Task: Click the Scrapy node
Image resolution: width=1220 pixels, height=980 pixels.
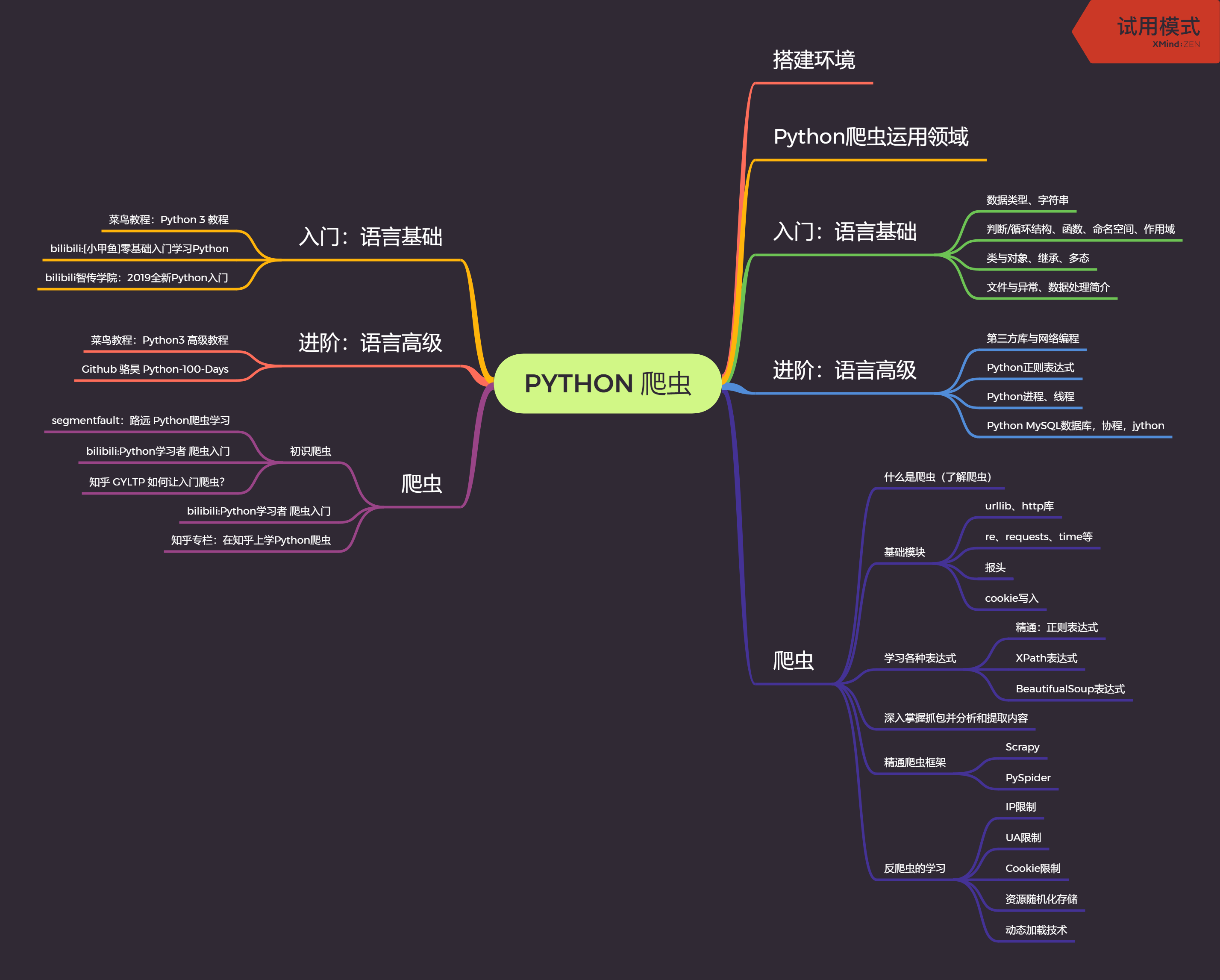Action: tap(1022, 748)
